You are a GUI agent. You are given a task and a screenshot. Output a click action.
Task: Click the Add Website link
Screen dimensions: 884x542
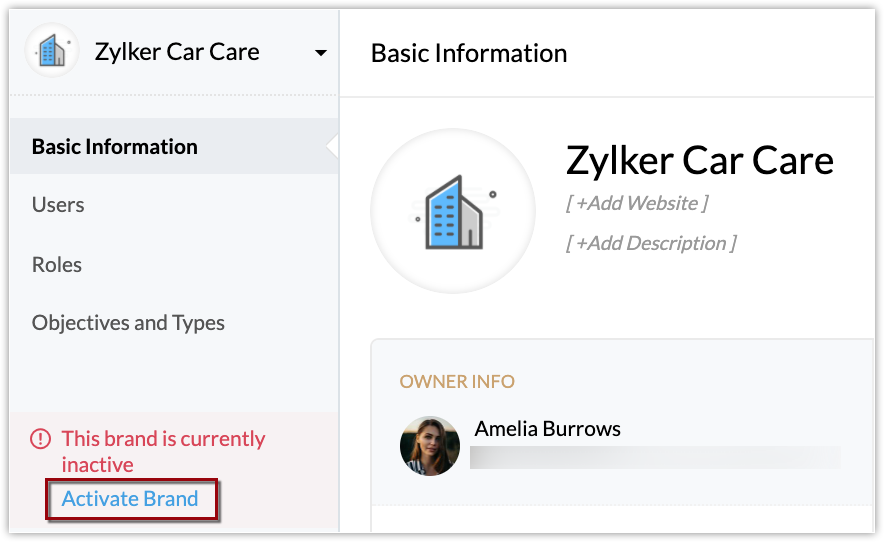[637, 204]
